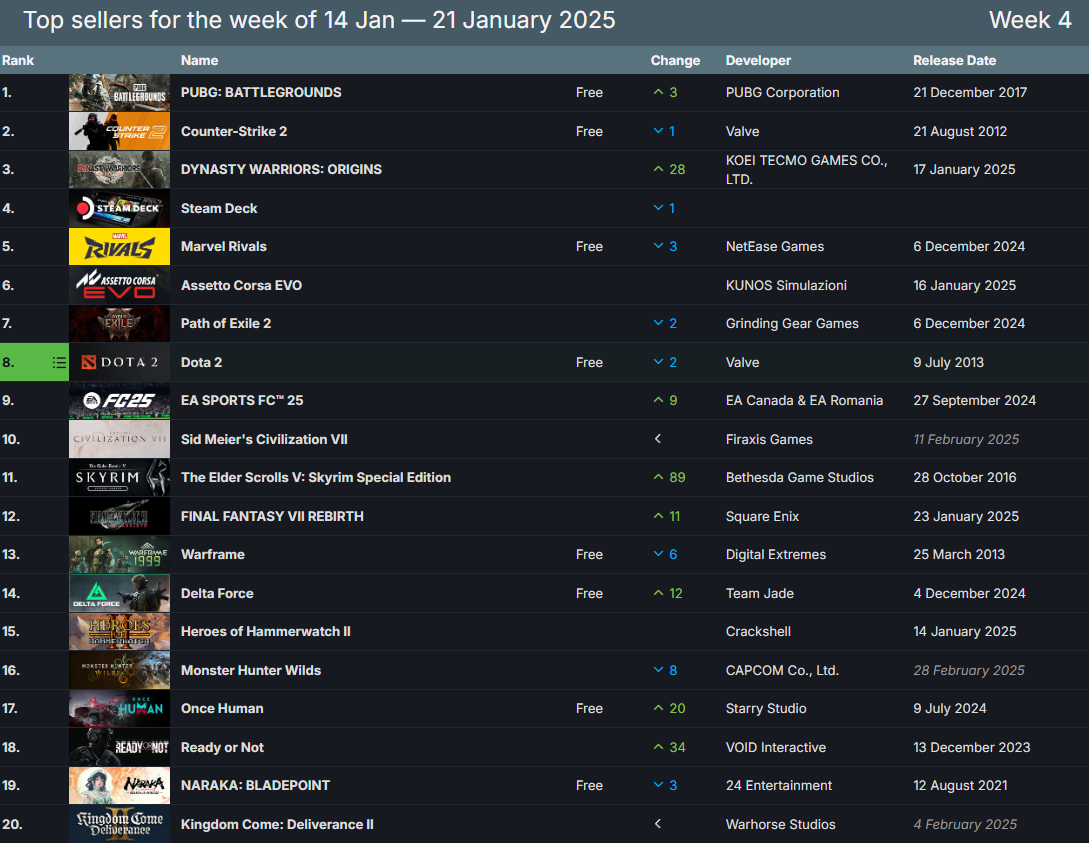
Task: Click the Delta Force logo thumbnail
Action: tap(119, 593)
